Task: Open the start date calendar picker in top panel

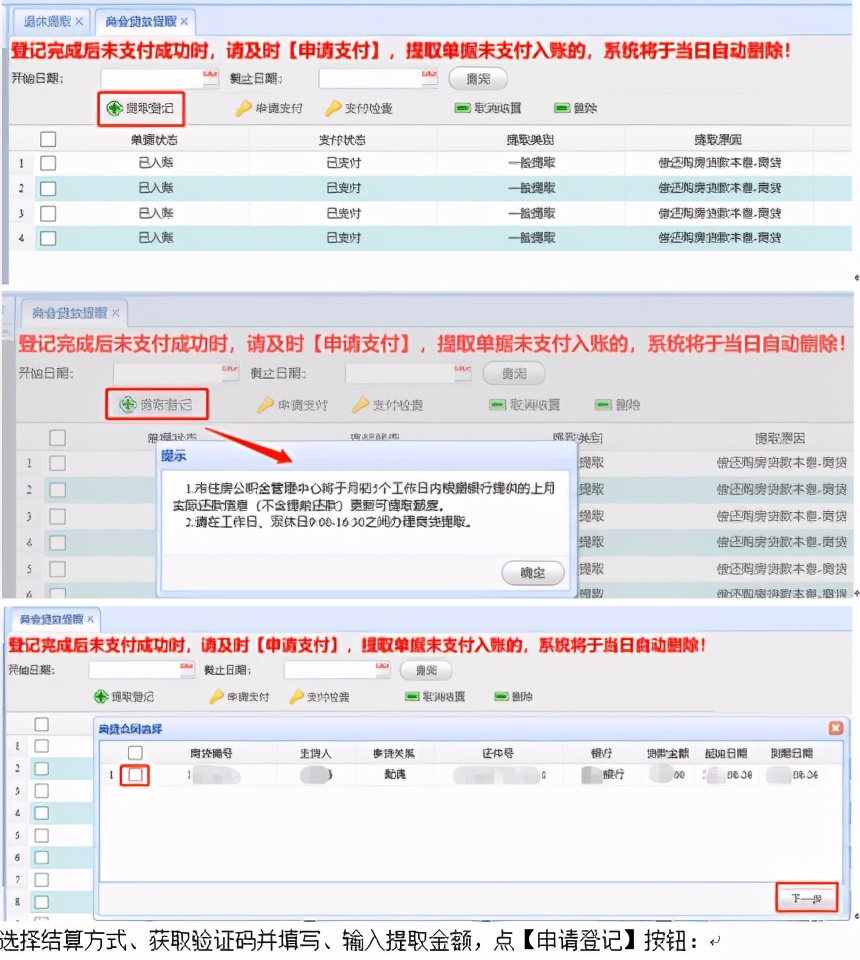Action: coord(210,76)
